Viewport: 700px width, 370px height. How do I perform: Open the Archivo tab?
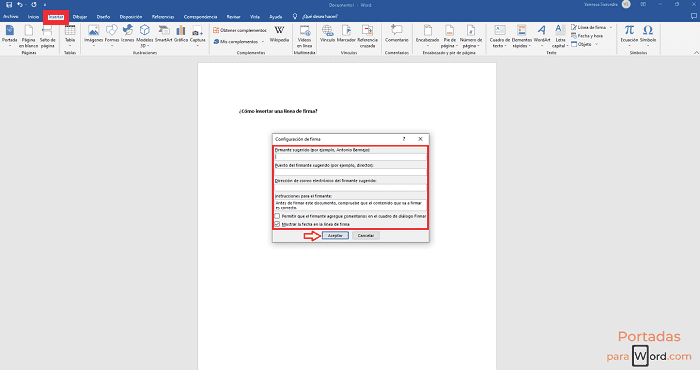(10, 17)
